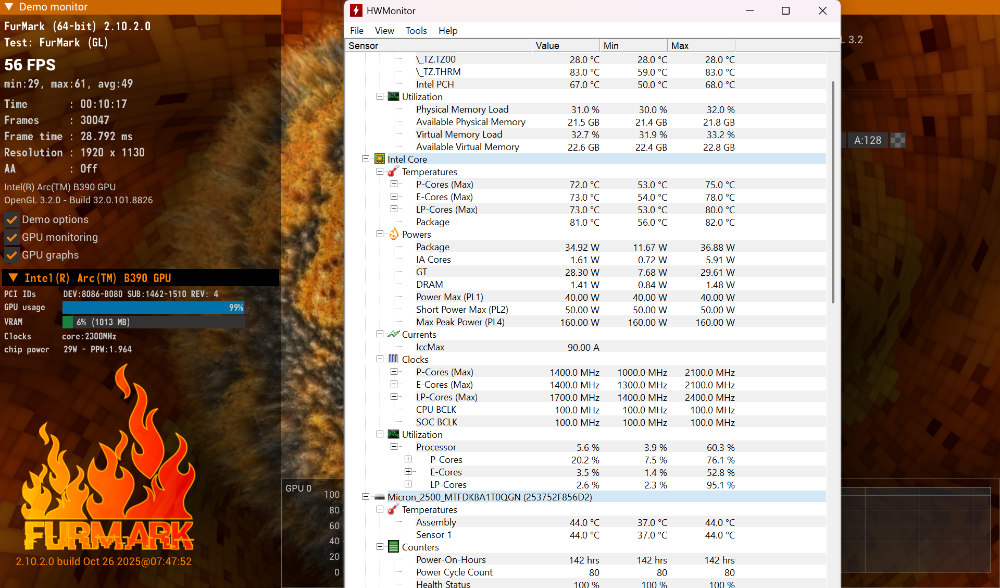Screen dimensions: 1000x588
Task: Click the GPU usage 99% bar
Action: tap(153, 307)
